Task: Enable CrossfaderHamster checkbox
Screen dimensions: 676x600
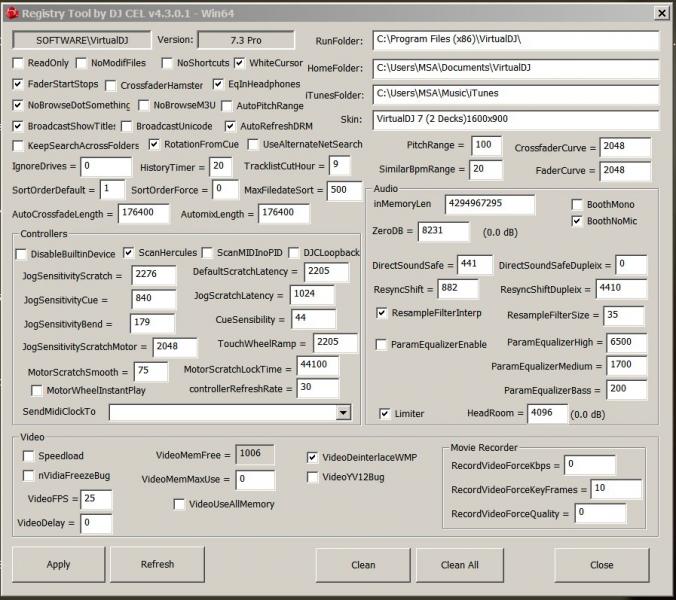Action: [111, 86]
